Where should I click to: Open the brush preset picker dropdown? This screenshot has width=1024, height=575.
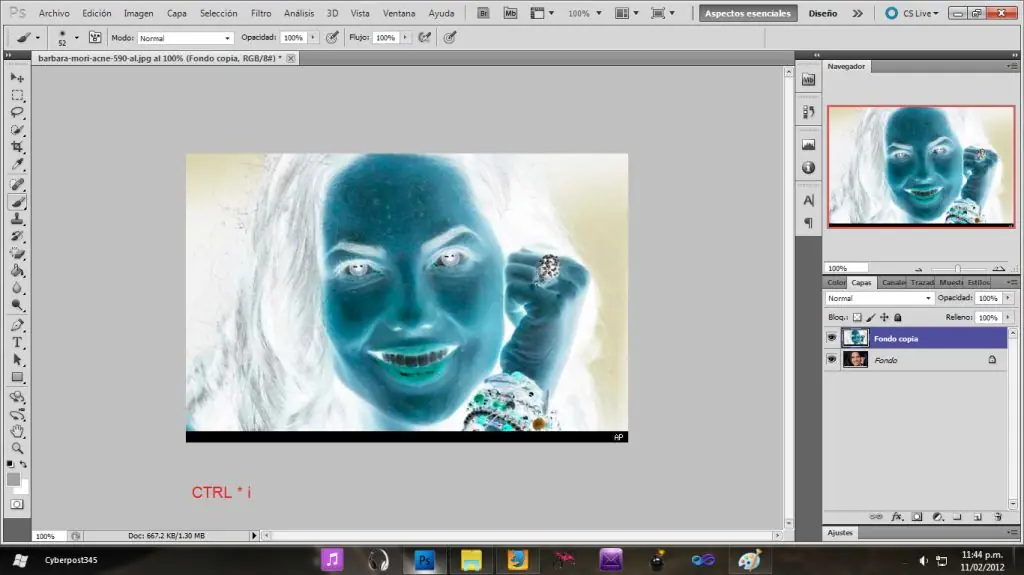[76, 38]
